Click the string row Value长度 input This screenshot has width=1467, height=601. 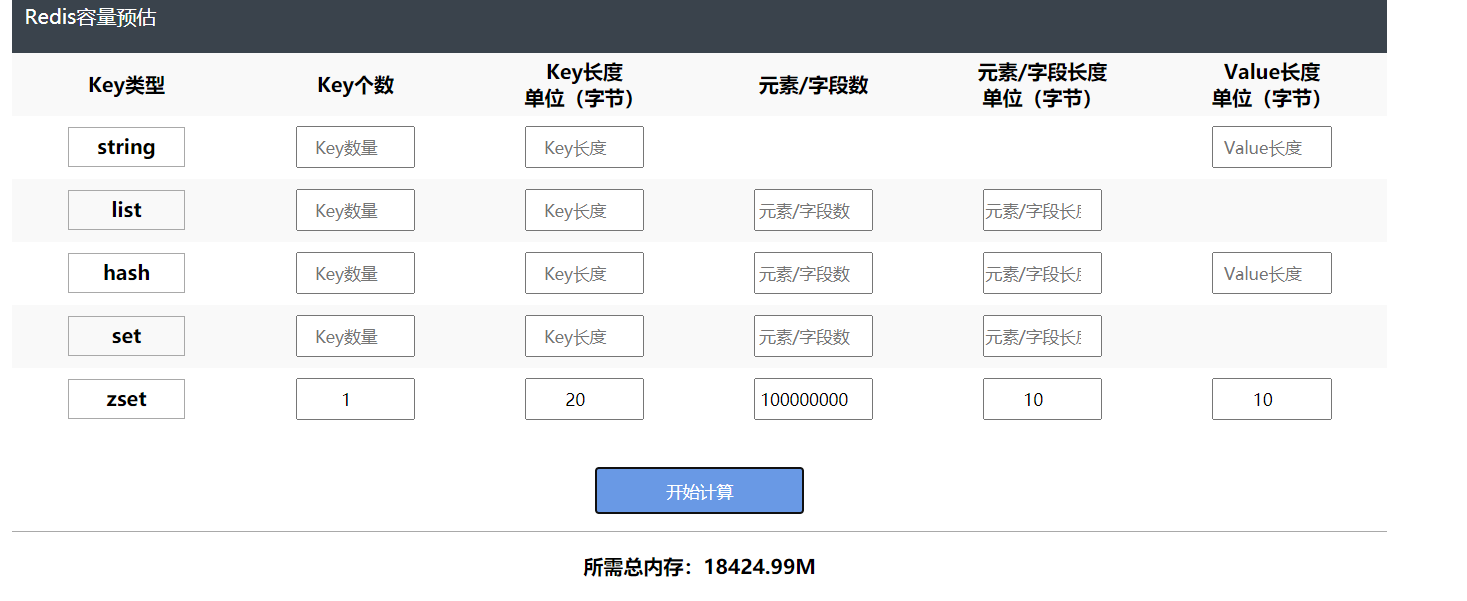pyautogui.click(x=1272, y=147)
